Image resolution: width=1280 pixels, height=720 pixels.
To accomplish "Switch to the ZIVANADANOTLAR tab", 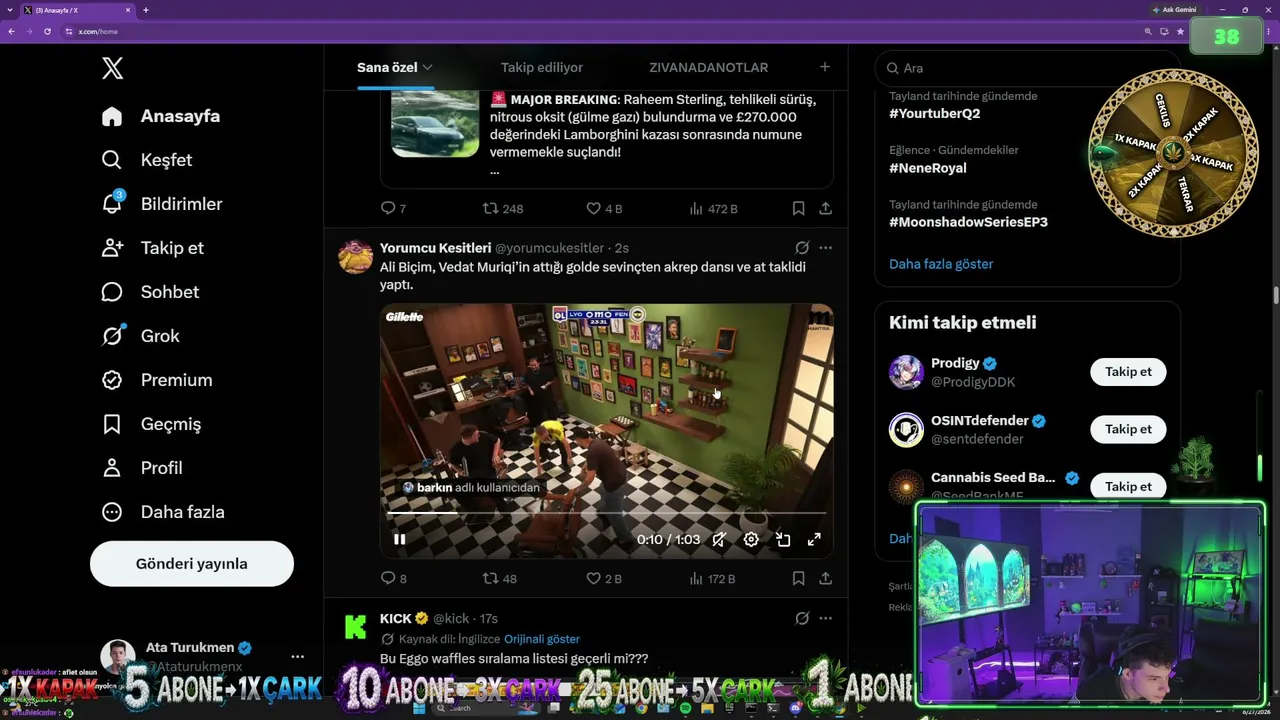I will coord(709,67).
